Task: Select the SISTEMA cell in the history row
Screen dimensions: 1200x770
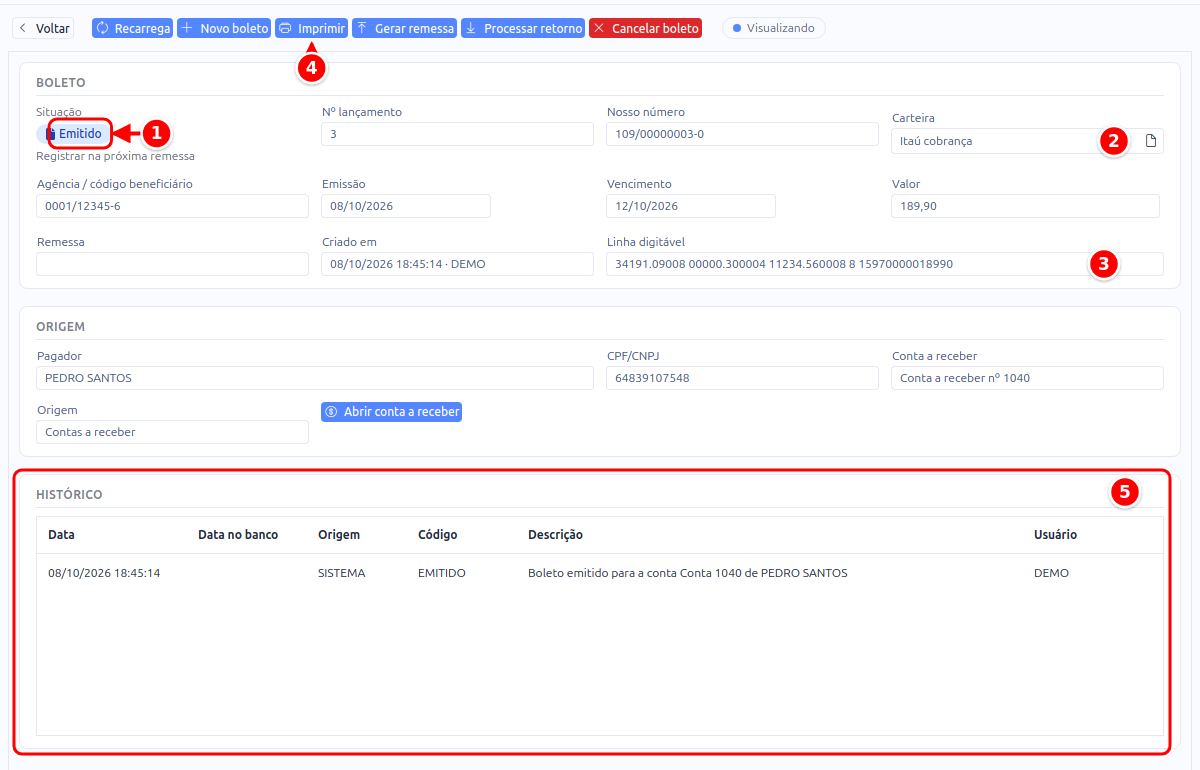Action: 342,573
